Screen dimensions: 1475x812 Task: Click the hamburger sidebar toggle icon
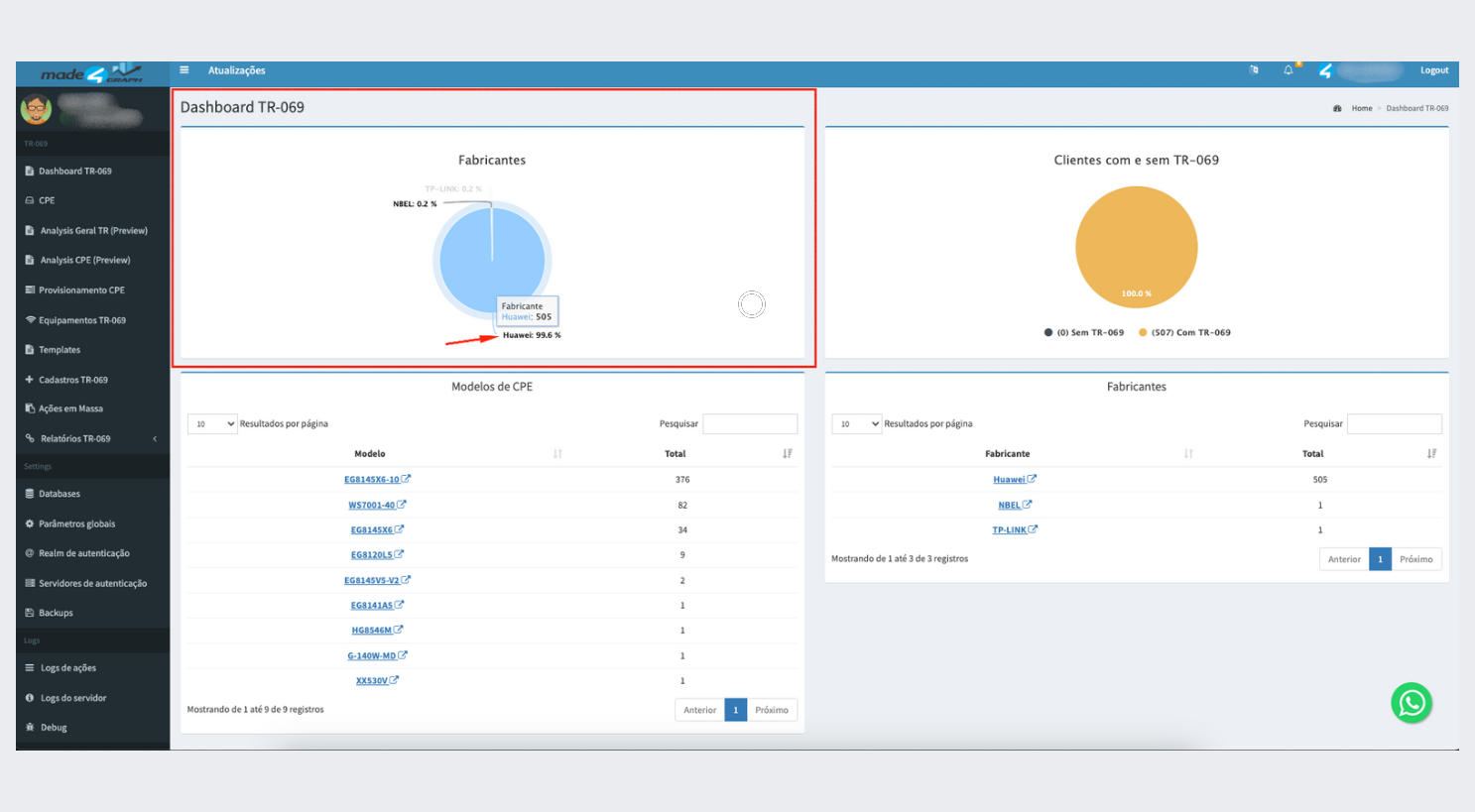tap(184, 70)
